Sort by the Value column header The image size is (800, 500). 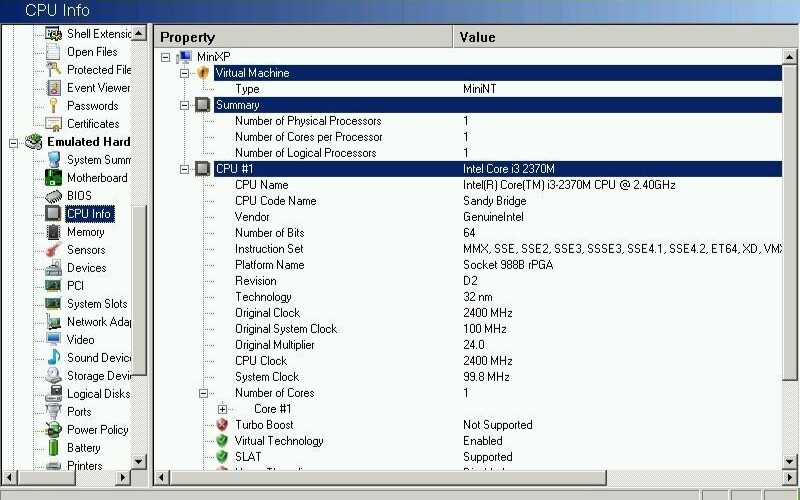click(626, 37)
